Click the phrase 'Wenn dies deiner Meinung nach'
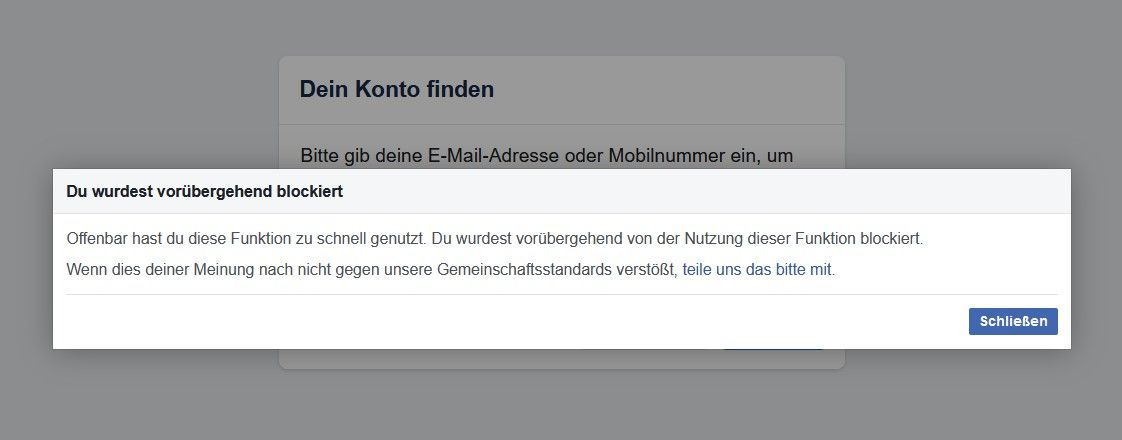Viewport: 1122px width, 440px height. click(x=171, y=269)
